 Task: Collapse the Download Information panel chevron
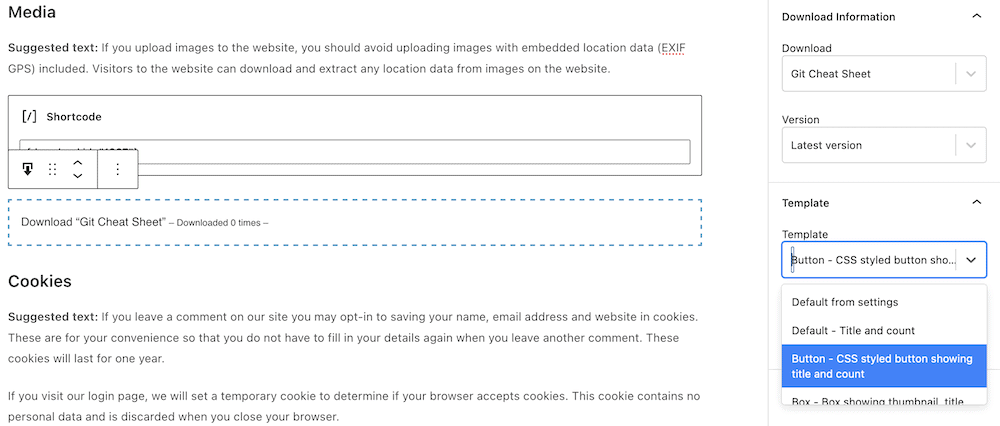pyautogui.click(x=976, y=16)
